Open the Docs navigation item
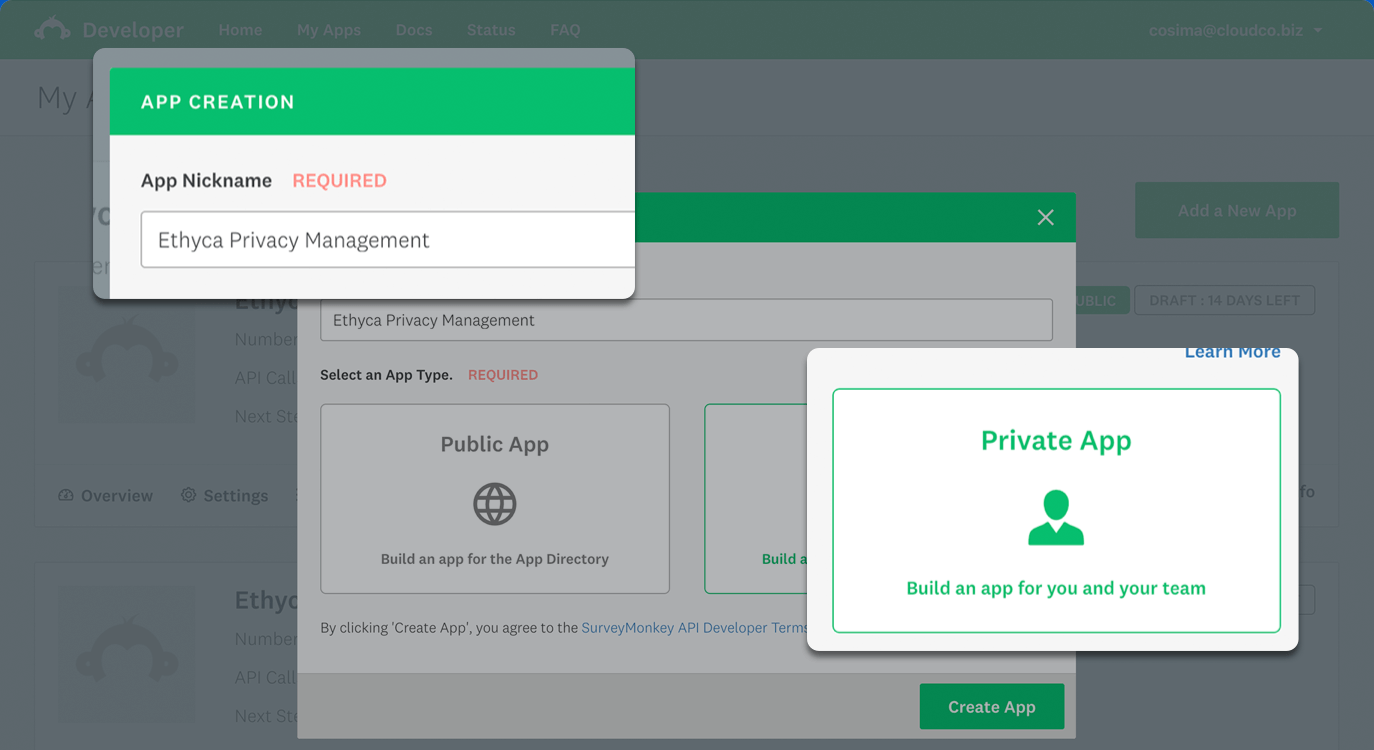1374x750 pixels. point(414,30)
